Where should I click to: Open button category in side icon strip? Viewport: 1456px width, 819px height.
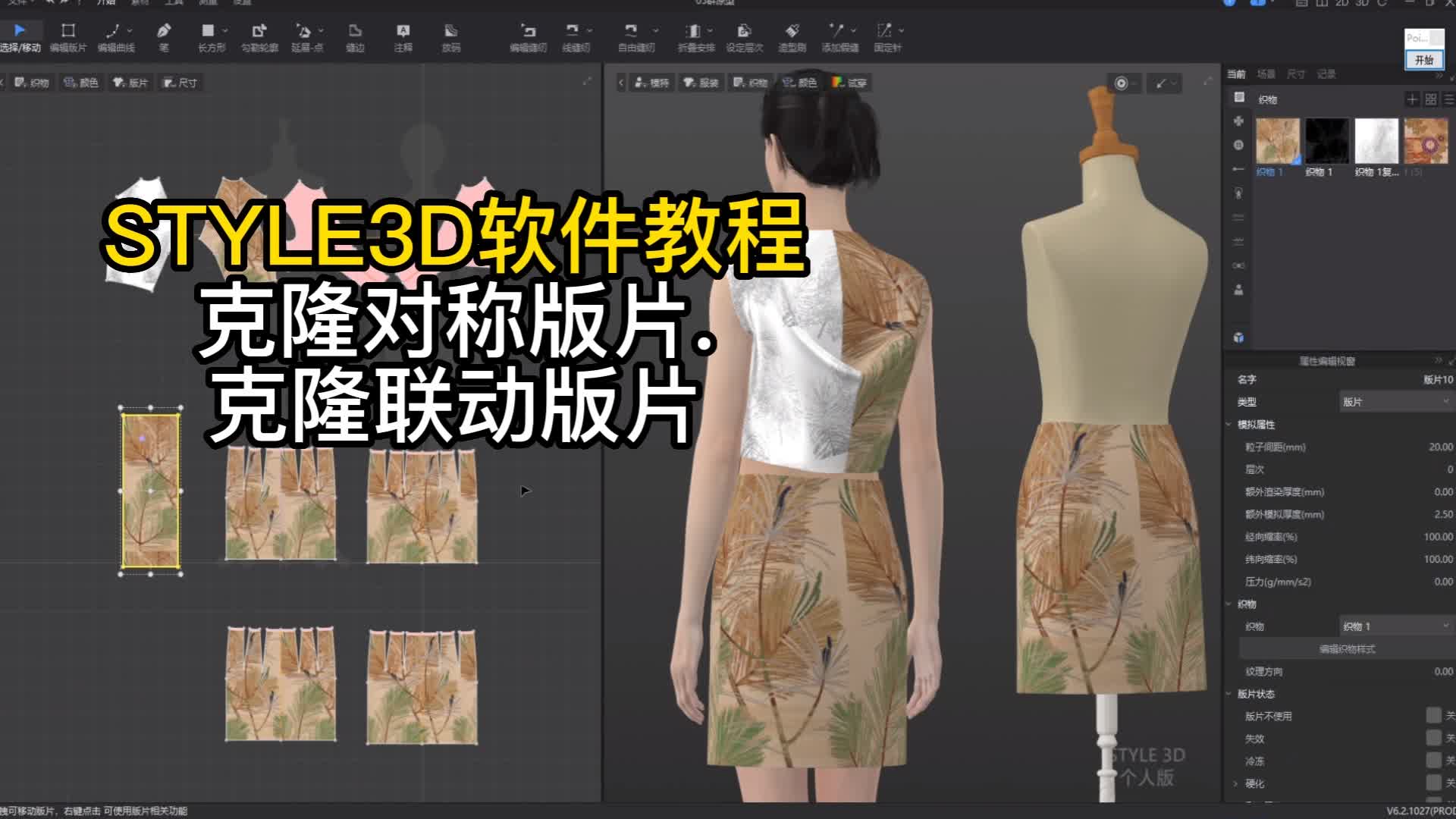[1238, 145]
